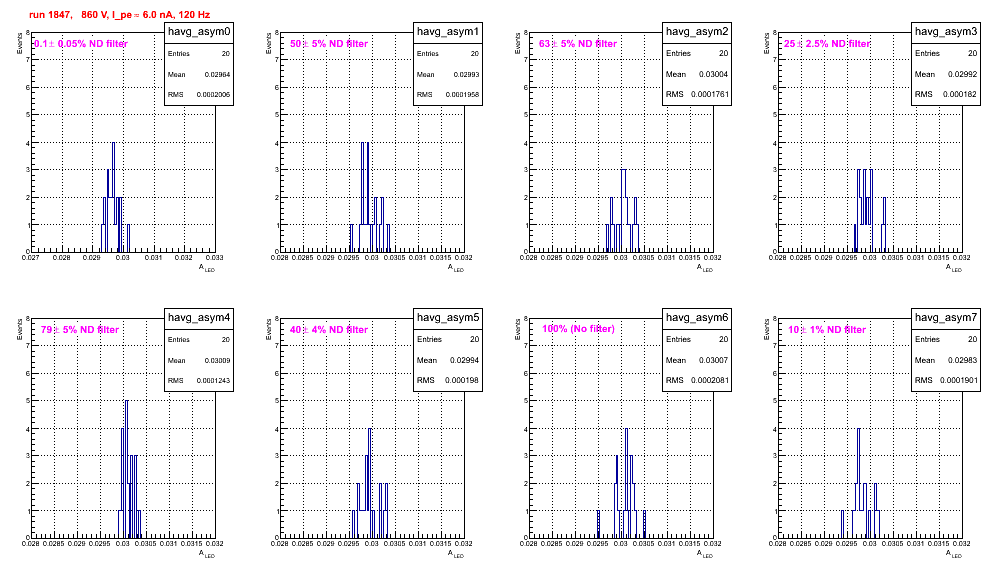Click the '0.1± 0.05% ND filter' label
The width and height of the screenshot is (996, 572).
(x=81, y=44)
